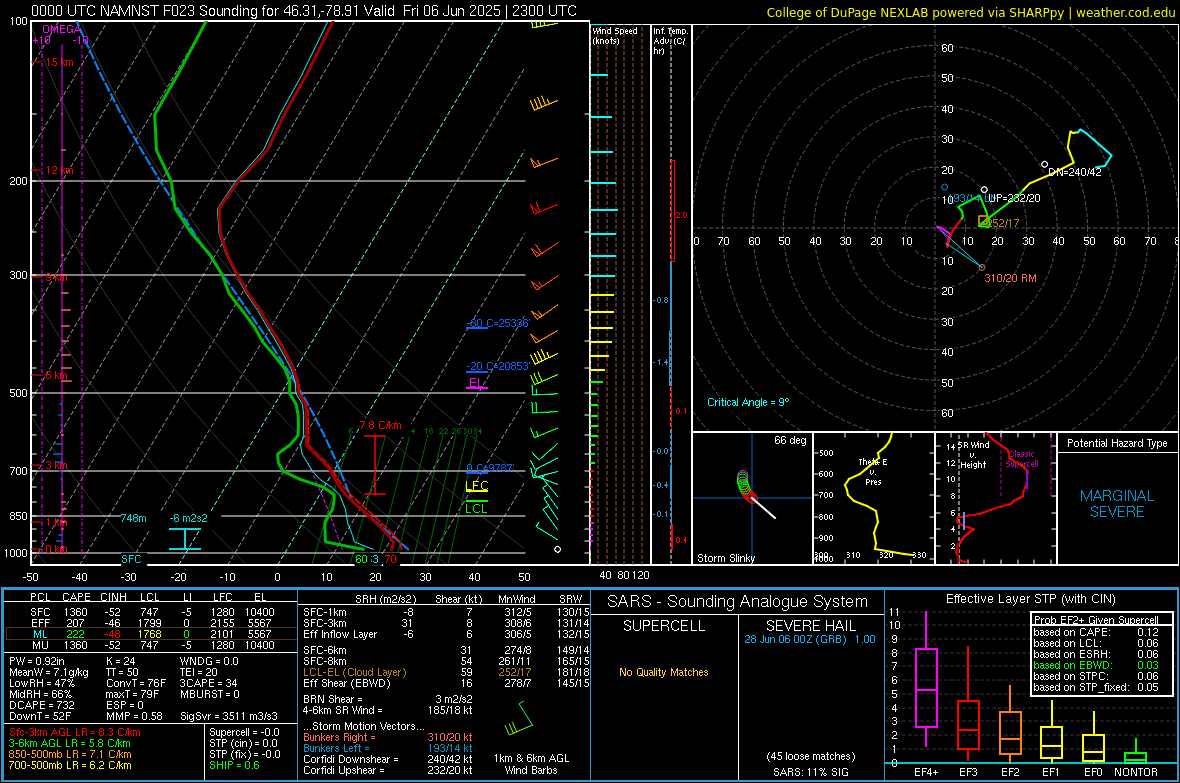The height and width of the screenshot is (783, 1180).
Task: Click the Corfidi Upshear vector line
Action: tap(388, 770)
